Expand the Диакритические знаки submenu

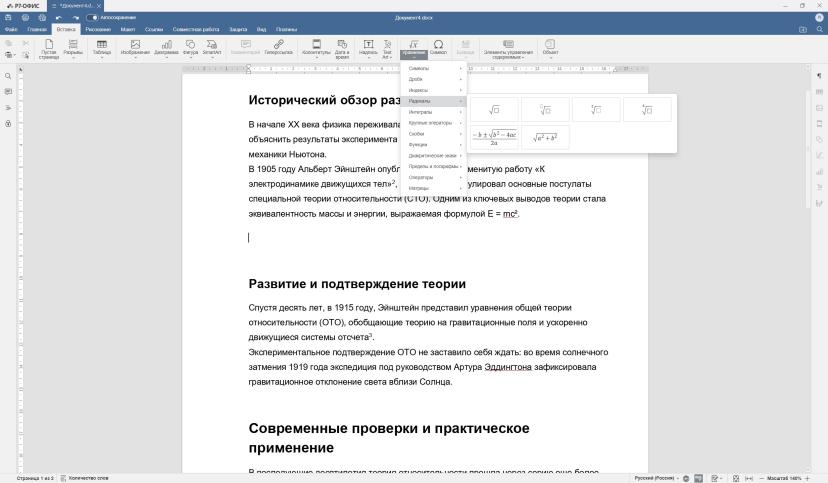434,156
